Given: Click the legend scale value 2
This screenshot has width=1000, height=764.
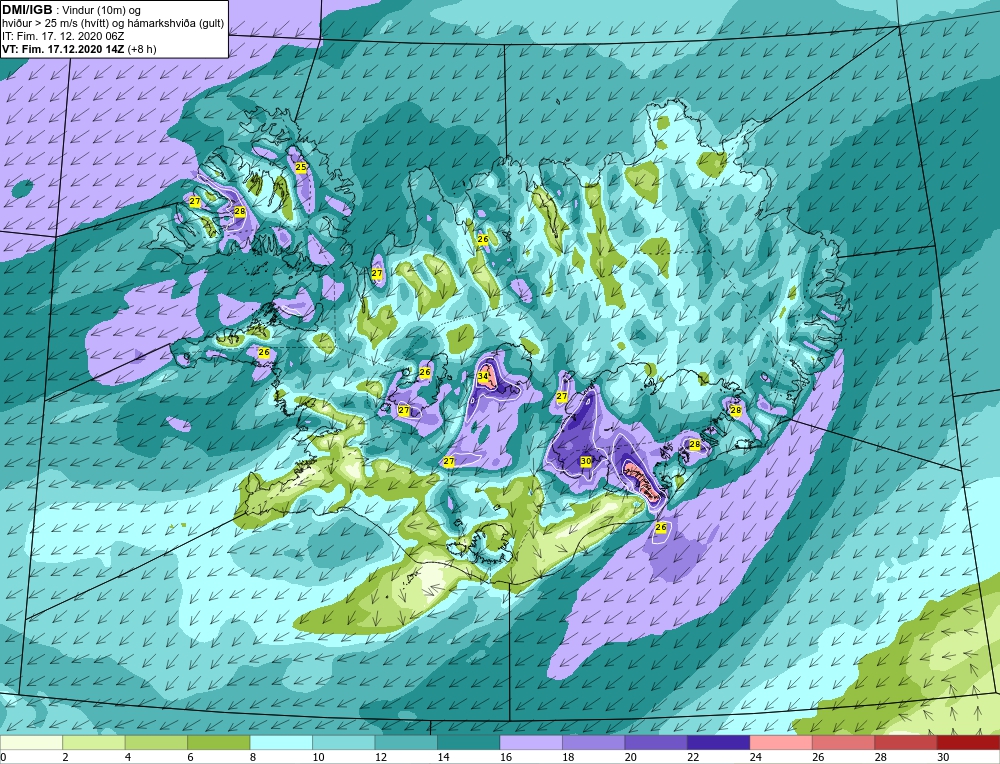Looking at the screenshot, I should point(65,757).
